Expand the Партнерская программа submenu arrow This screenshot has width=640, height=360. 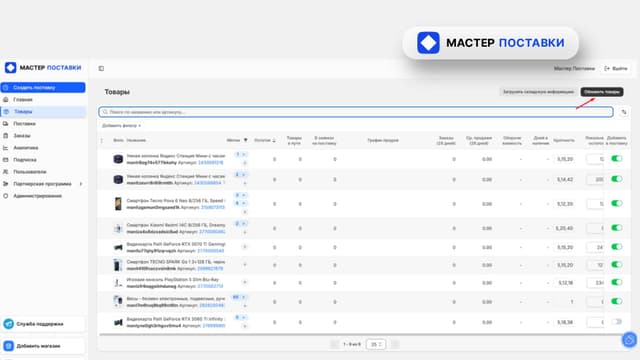pos(81,184)
